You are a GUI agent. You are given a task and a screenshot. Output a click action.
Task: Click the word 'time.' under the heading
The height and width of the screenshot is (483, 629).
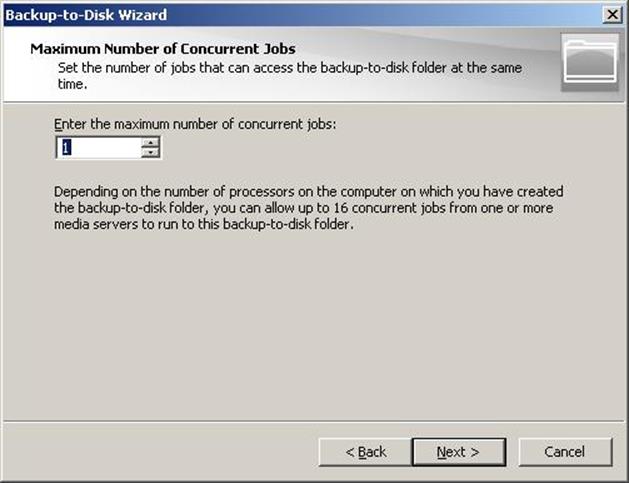tap(73, 84)
